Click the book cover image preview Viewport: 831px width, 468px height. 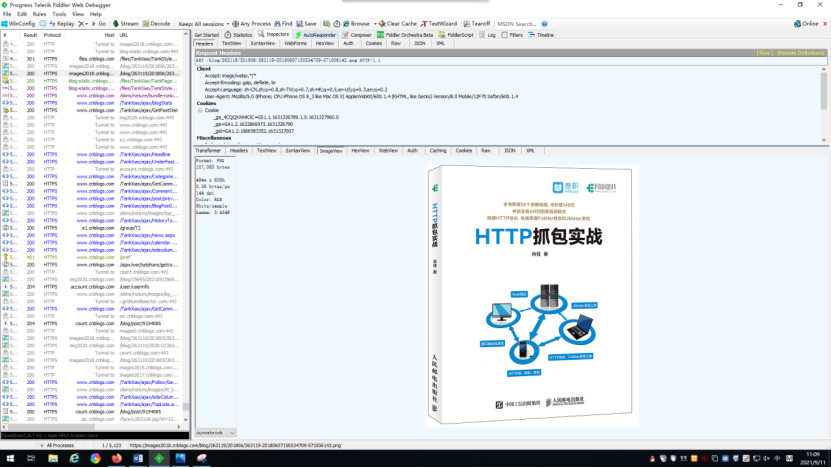coord(532,296)
